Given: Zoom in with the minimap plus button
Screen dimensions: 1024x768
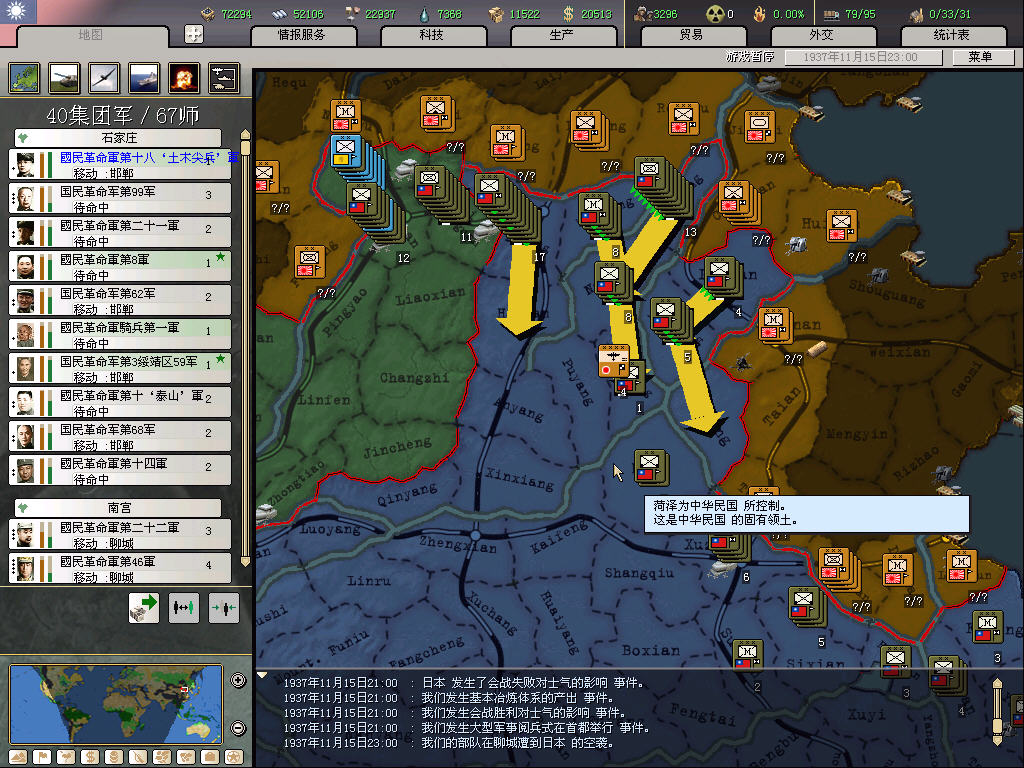Looking at the screenshot, I should [x=238, y=681].
